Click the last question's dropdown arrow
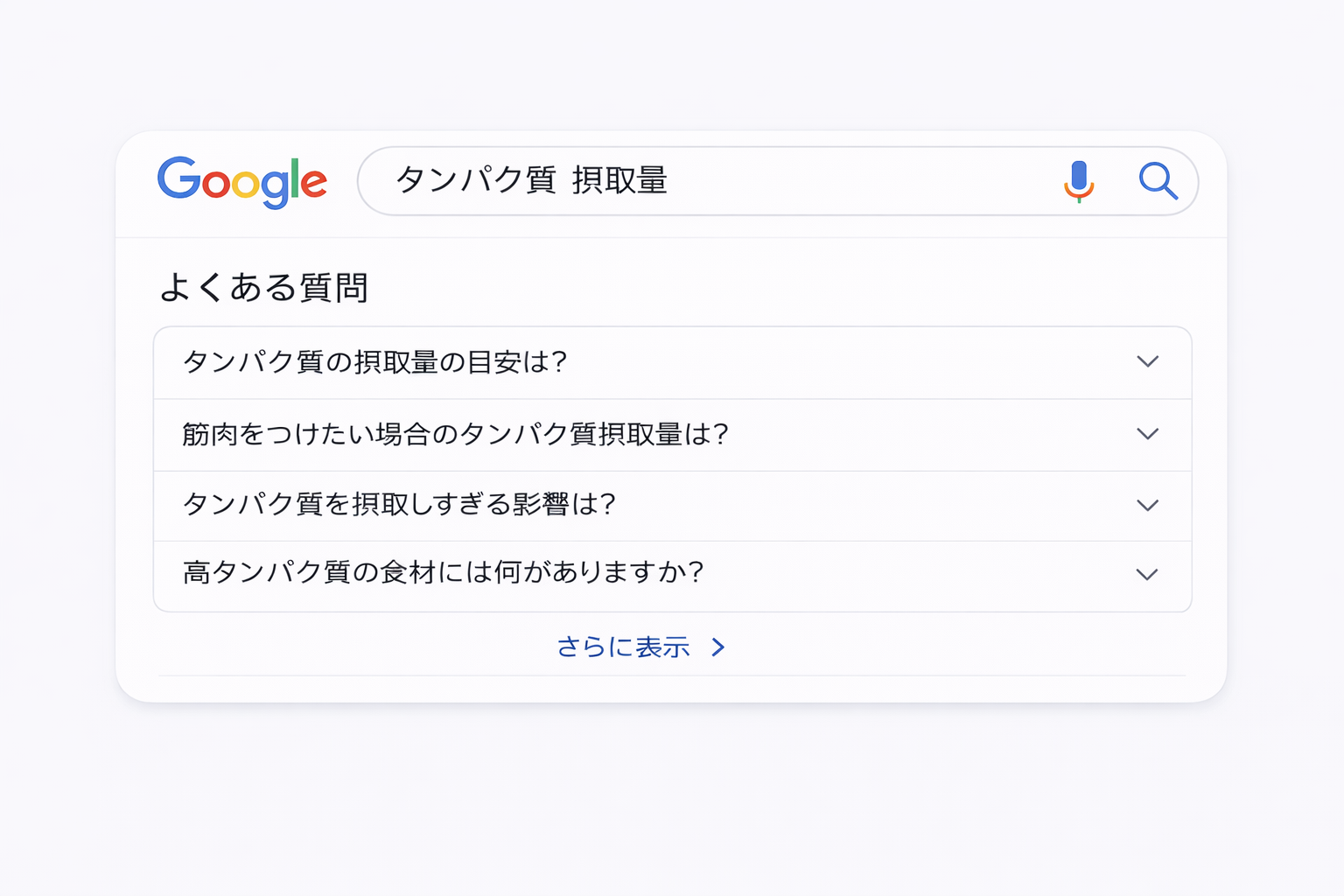Image resolution: width=1344 pixels, height=896 pixels. click(1148, 575)
